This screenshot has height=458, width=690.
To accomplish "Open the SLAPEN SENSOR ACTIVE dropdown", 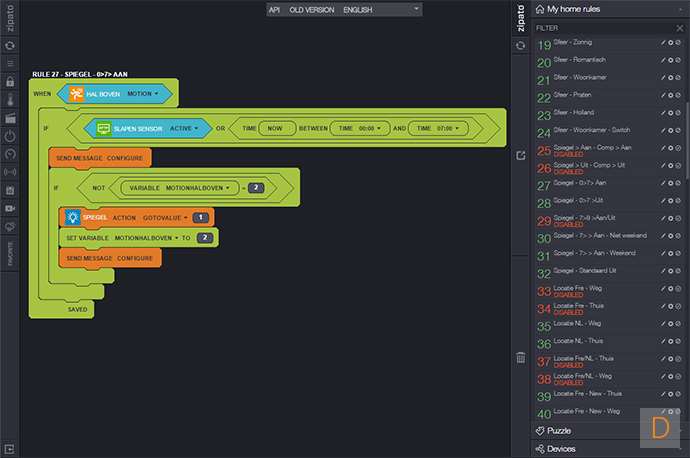I will pos(197,128).
